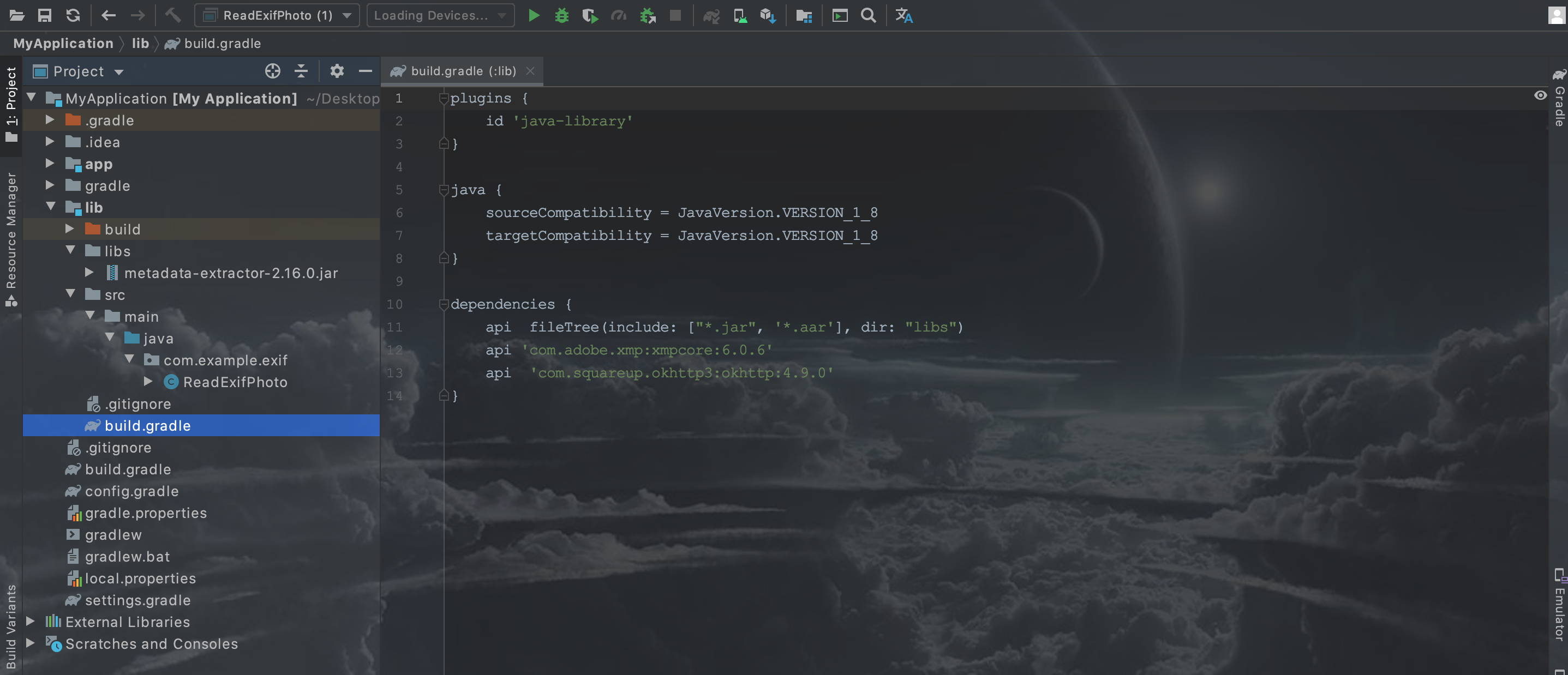Open Project panel settings gear
The image size is (1568, 675).
337,71
